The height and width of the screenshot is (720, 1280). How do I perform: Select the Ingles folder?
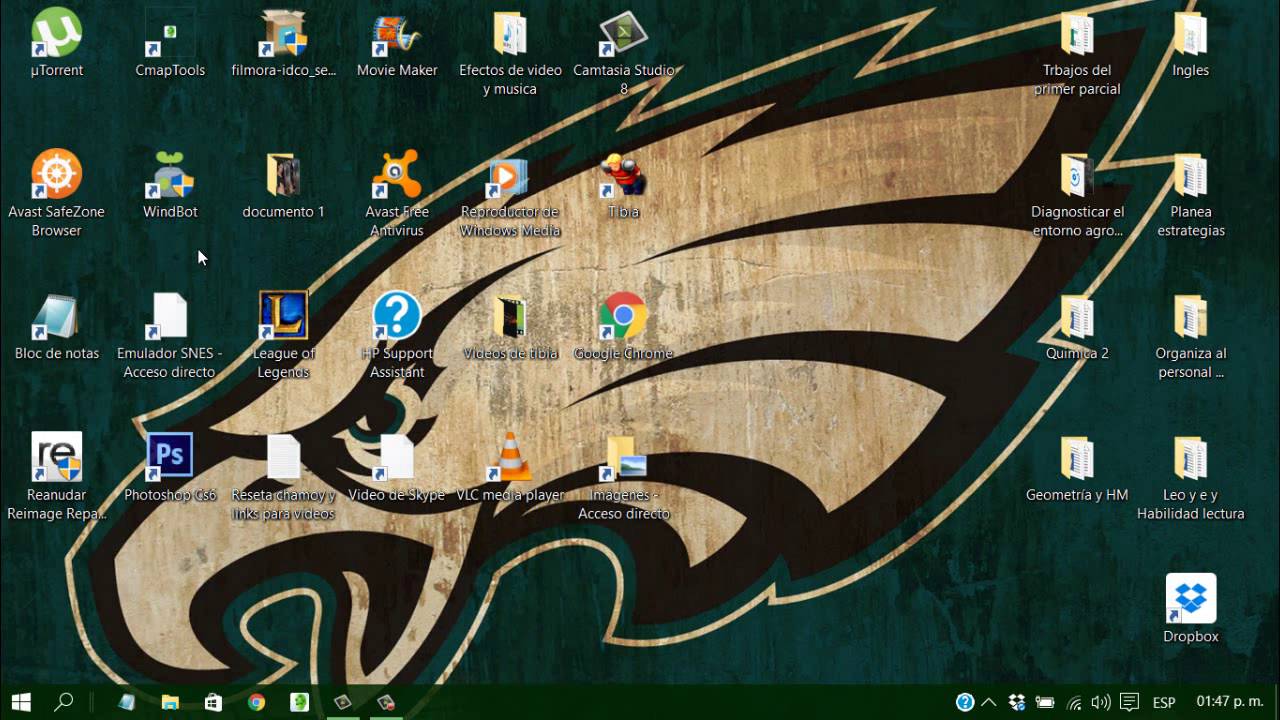coord(1190,44)
